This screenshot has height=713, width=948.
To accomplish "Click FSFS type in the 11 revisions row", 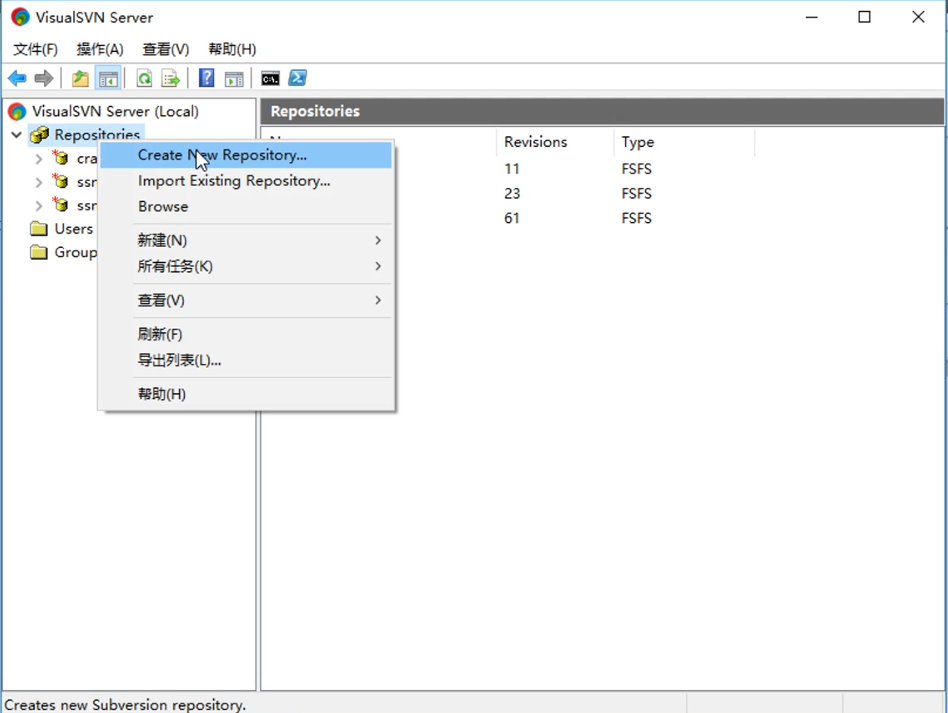I will tap(636, 169).
